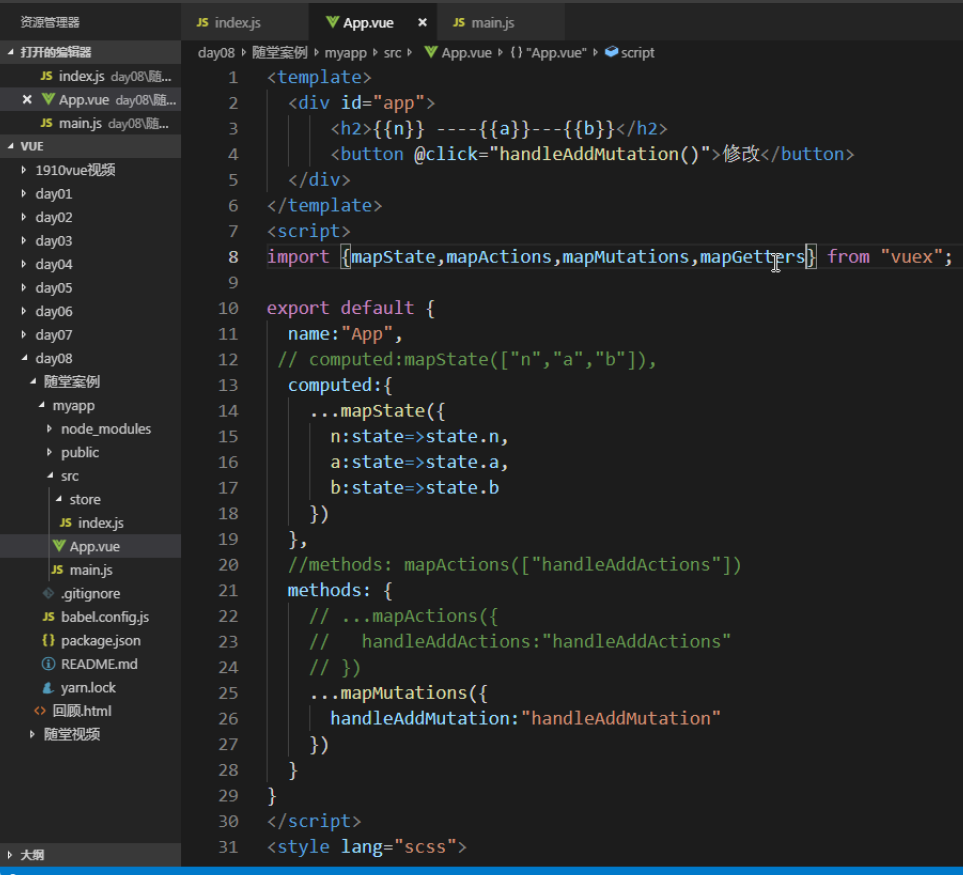Click the 随堂案例 breadcrumb segment

pos(279,53)
